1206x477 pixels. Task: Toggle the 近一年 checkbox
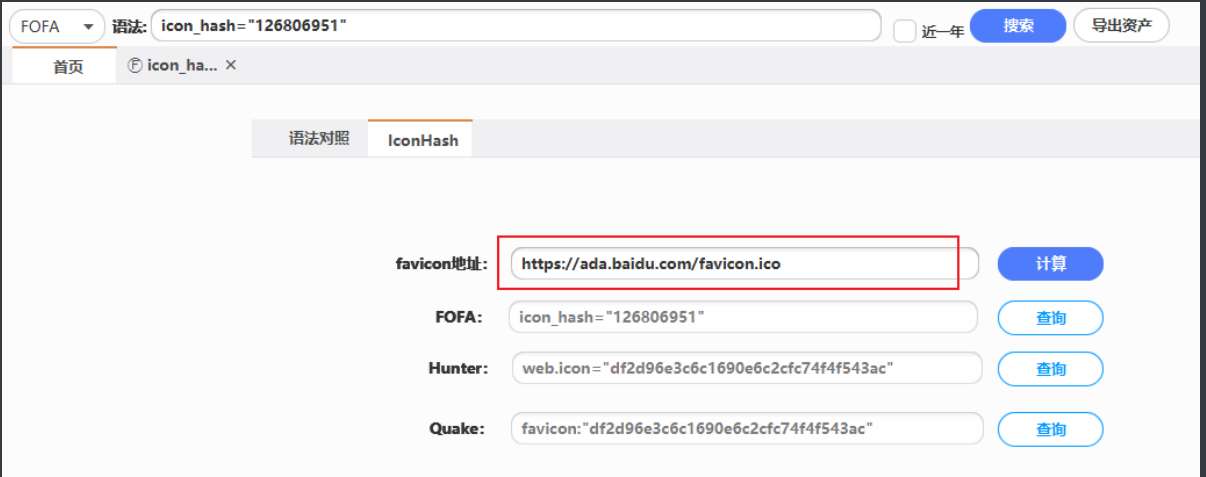[904, 31]
